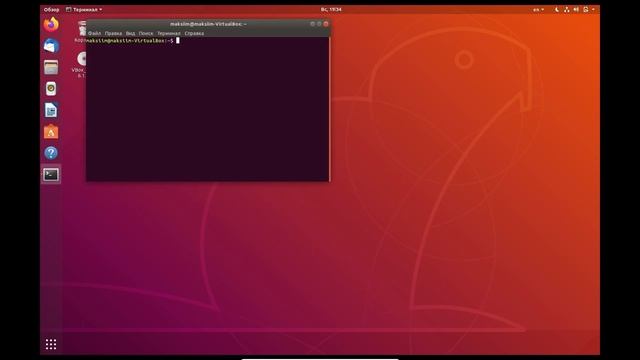This screenshot has width=640, height=360.
Task: Open the Файл menu in terminal
Action: click(x=95, y=33)
